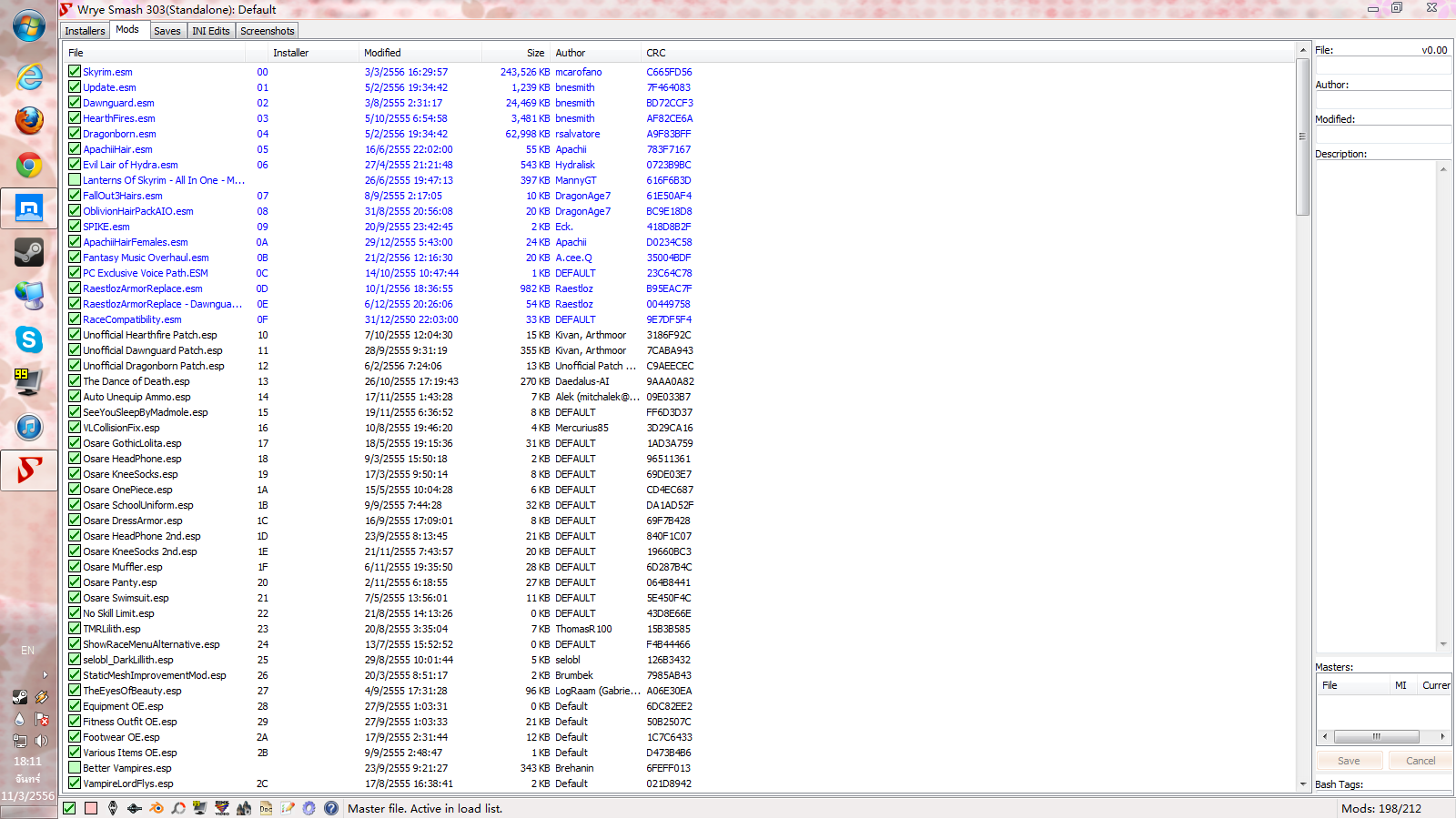Open the Doc Browser icon
1456x819 pixels.
click(266, 808)
